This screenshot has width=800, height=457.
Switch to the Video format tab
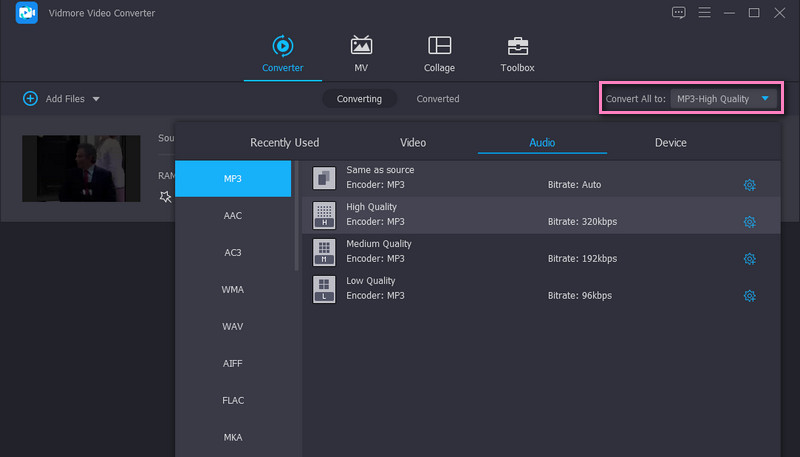click(x=413, y=143)
